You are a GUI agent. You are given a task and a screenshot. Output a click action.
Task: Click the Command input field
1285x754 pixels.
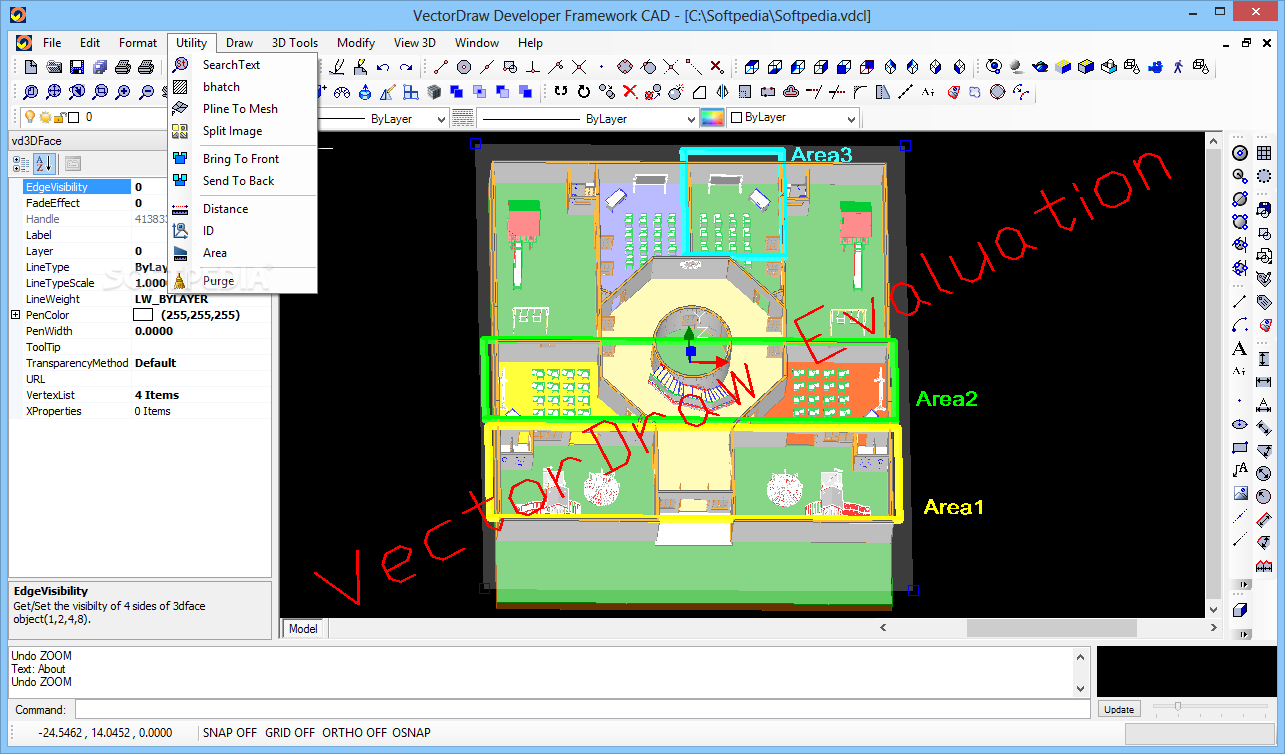click(582, 709)
